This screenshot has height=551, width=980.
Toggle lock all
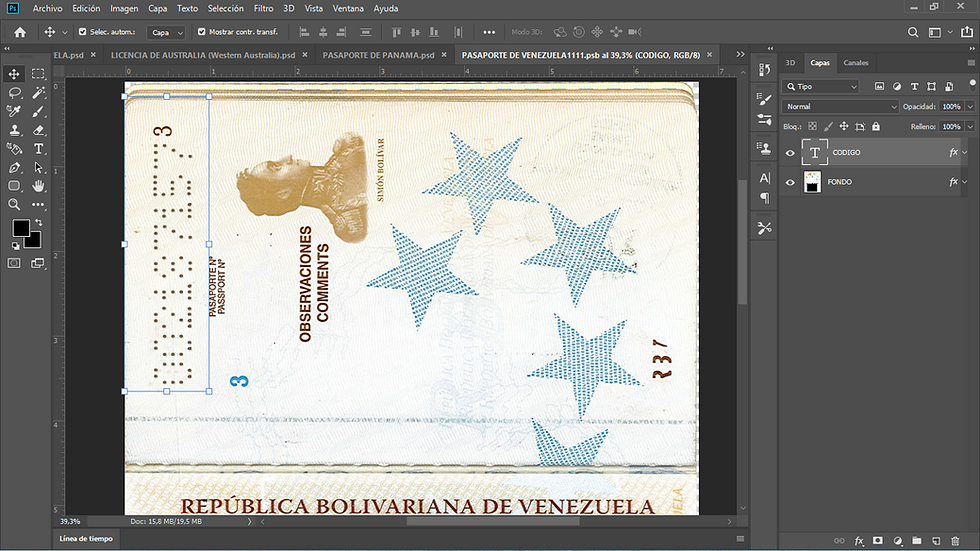click(876, 126)
